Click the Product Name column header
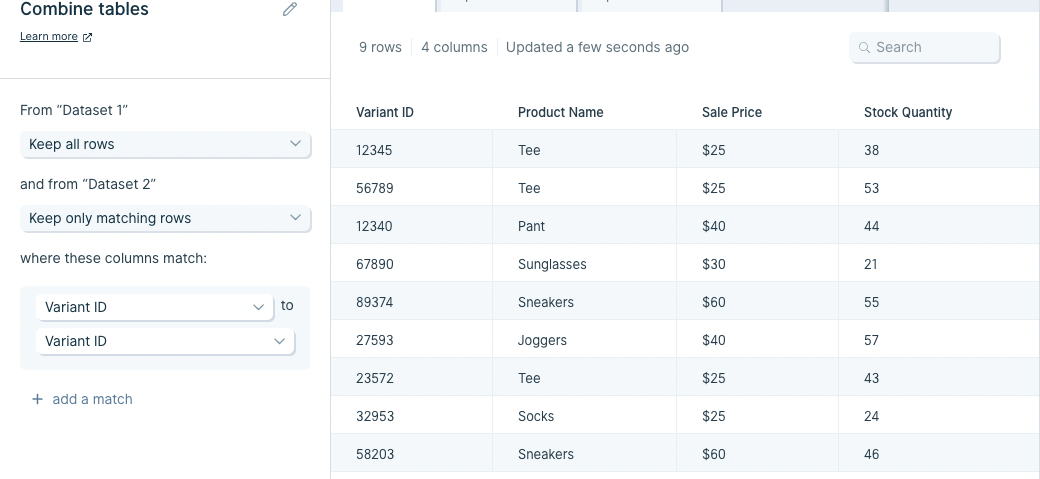Image resolution: width=1040 pixels, height=479 pixels. tap(560, 113)
